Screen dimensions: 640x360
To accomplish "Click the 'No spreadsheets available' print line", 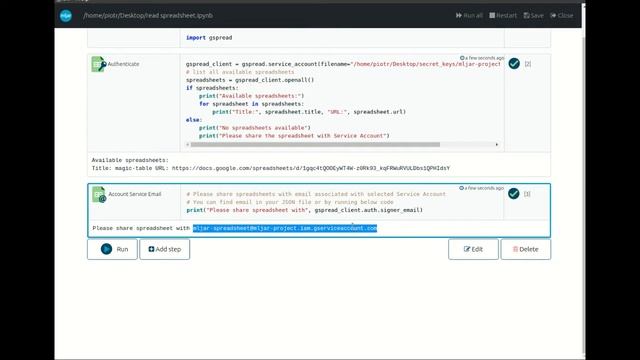I will point(255,128).
